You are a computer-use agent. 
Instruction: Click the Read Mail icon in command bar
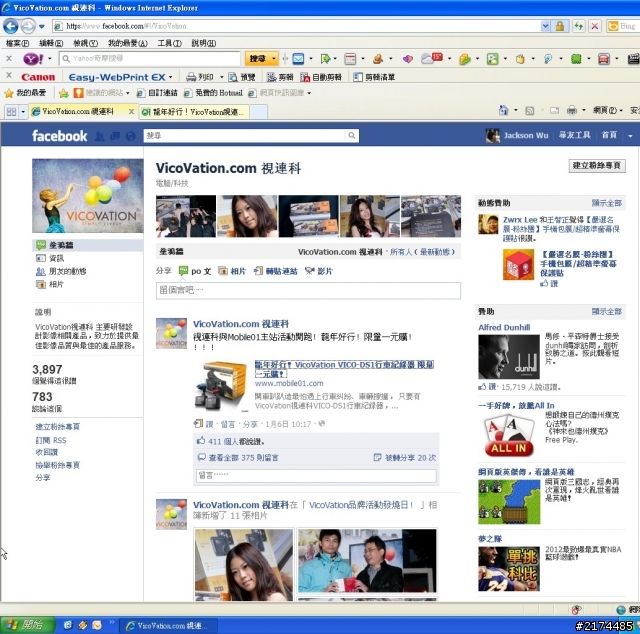554,111
